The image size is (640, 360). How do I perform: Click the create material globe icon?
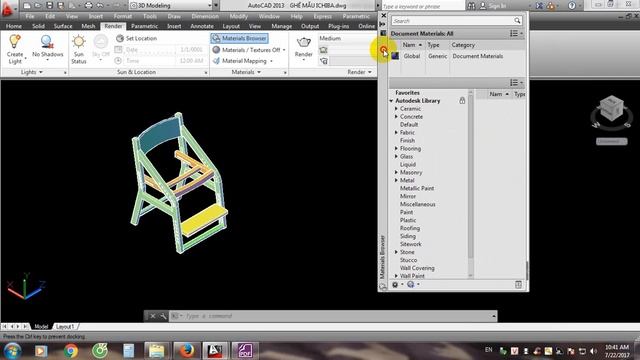(411, 284)
